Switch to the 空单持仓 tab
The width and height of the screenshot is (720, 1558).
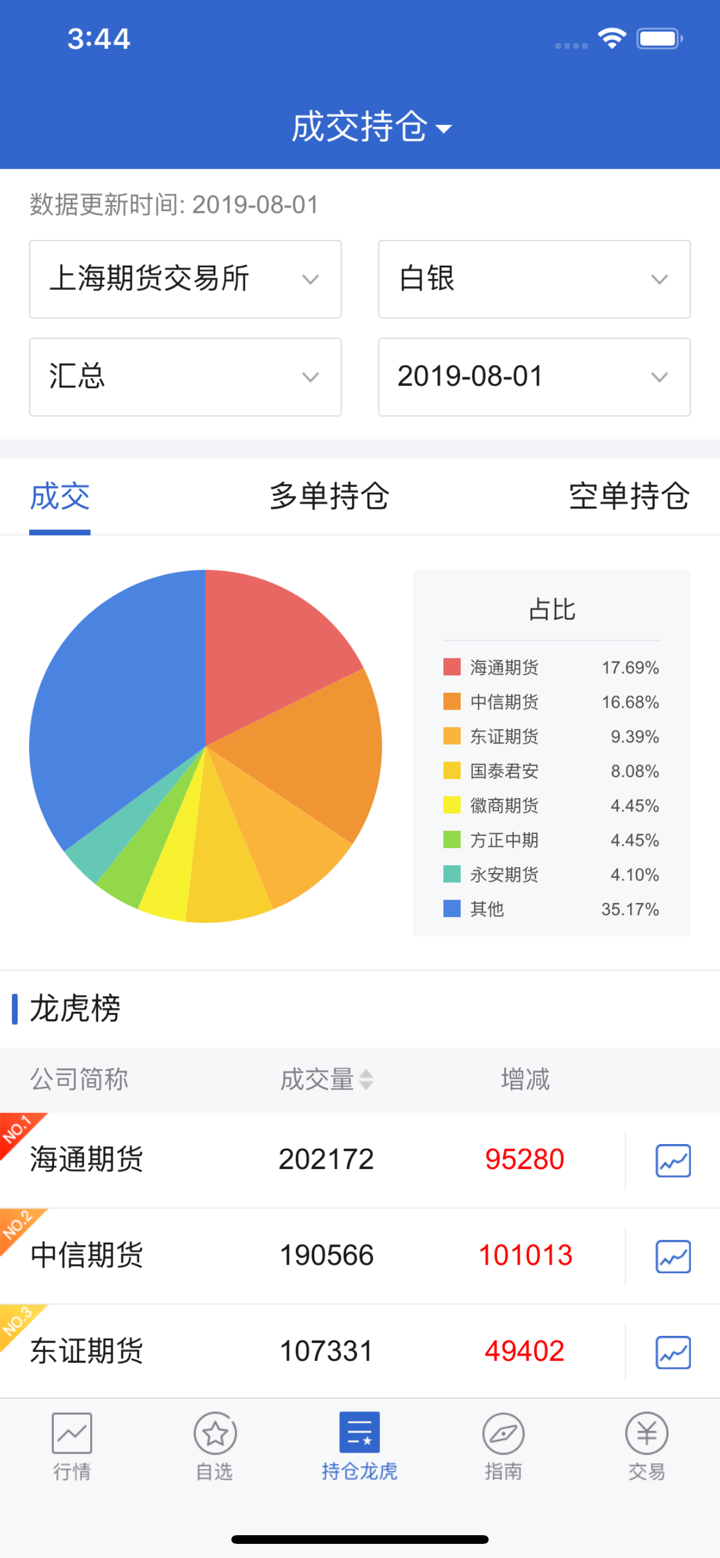(629, 496)
